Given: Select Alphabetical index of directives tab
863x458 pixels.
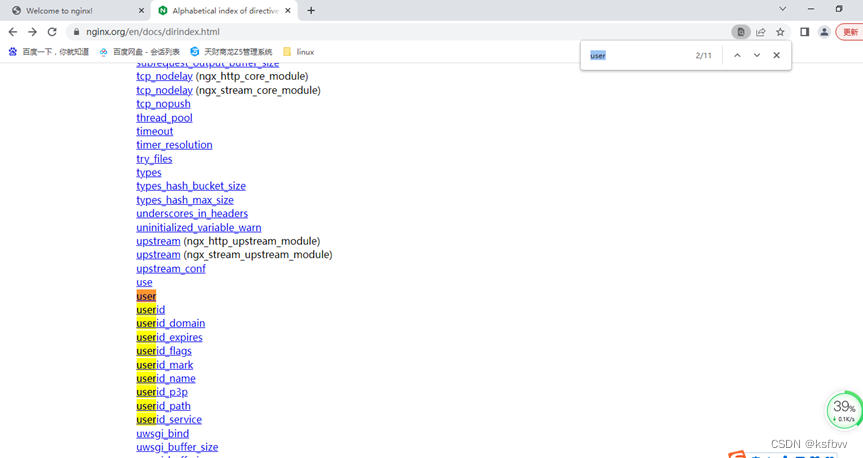Looking at the screenshot, I should 226,10.
